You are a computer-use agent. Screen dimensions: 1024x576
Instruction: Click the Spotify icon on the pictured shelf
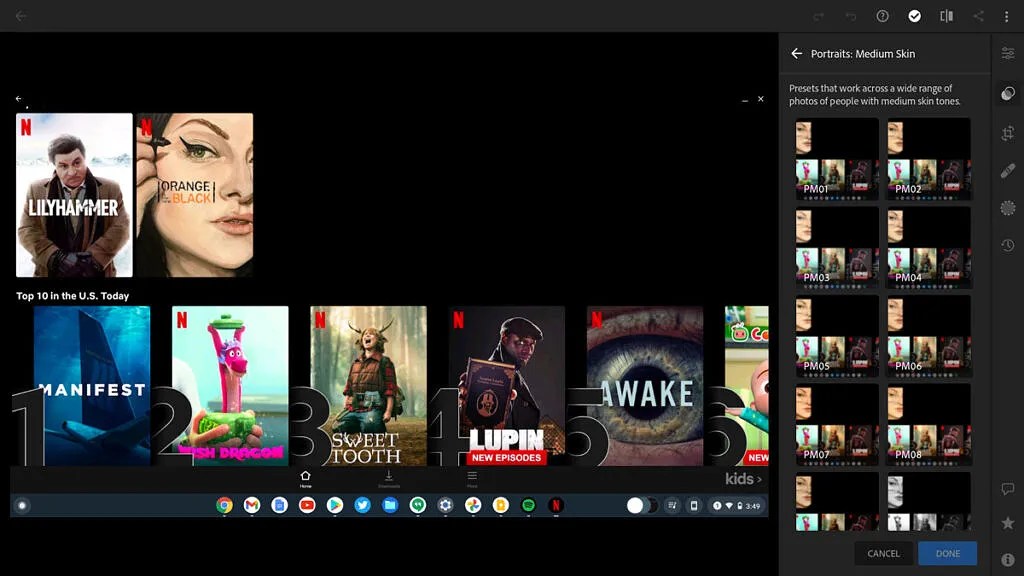pos(528,505)
